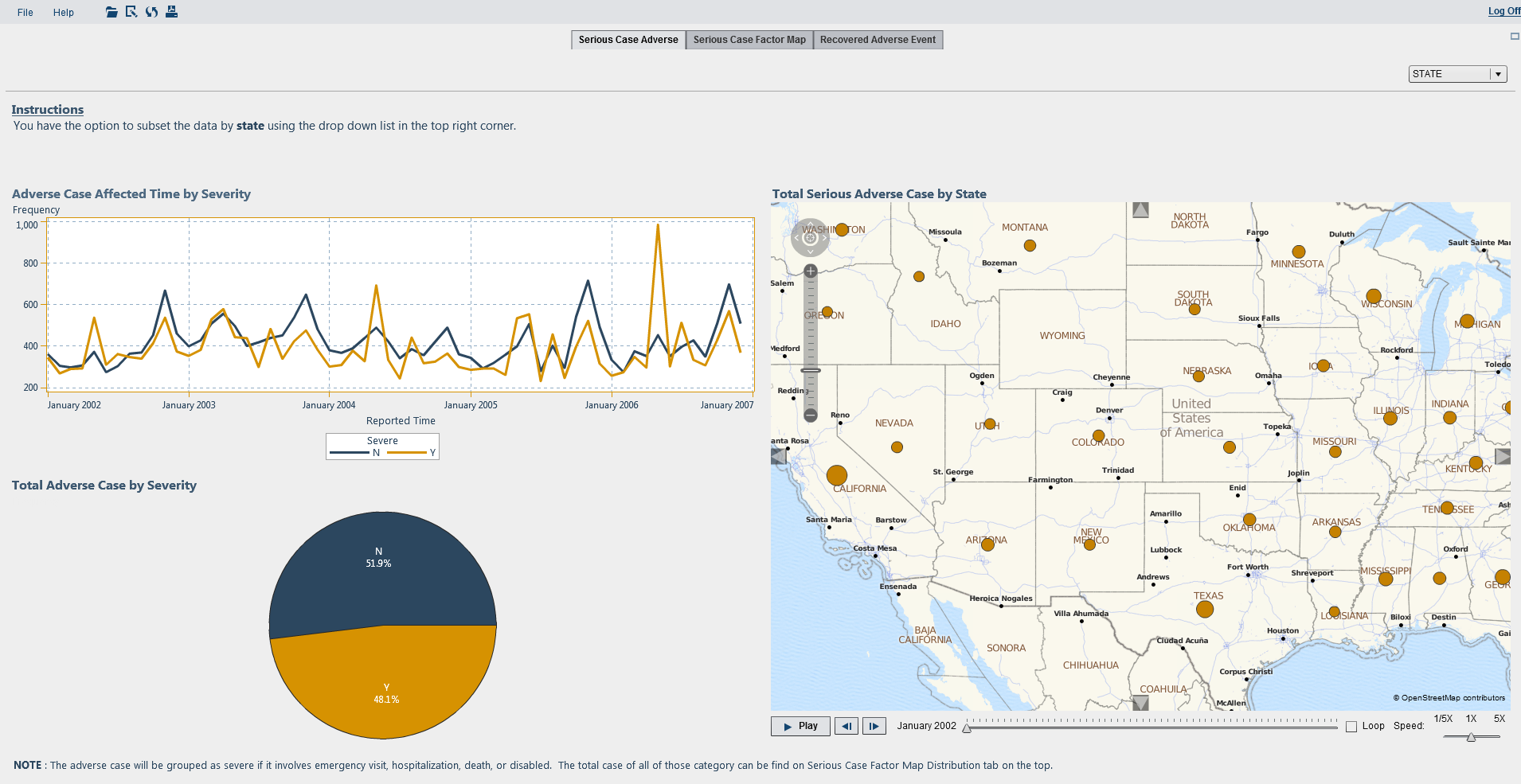
Task: Click the Minnesota bubble on map
Action: 1299,252
